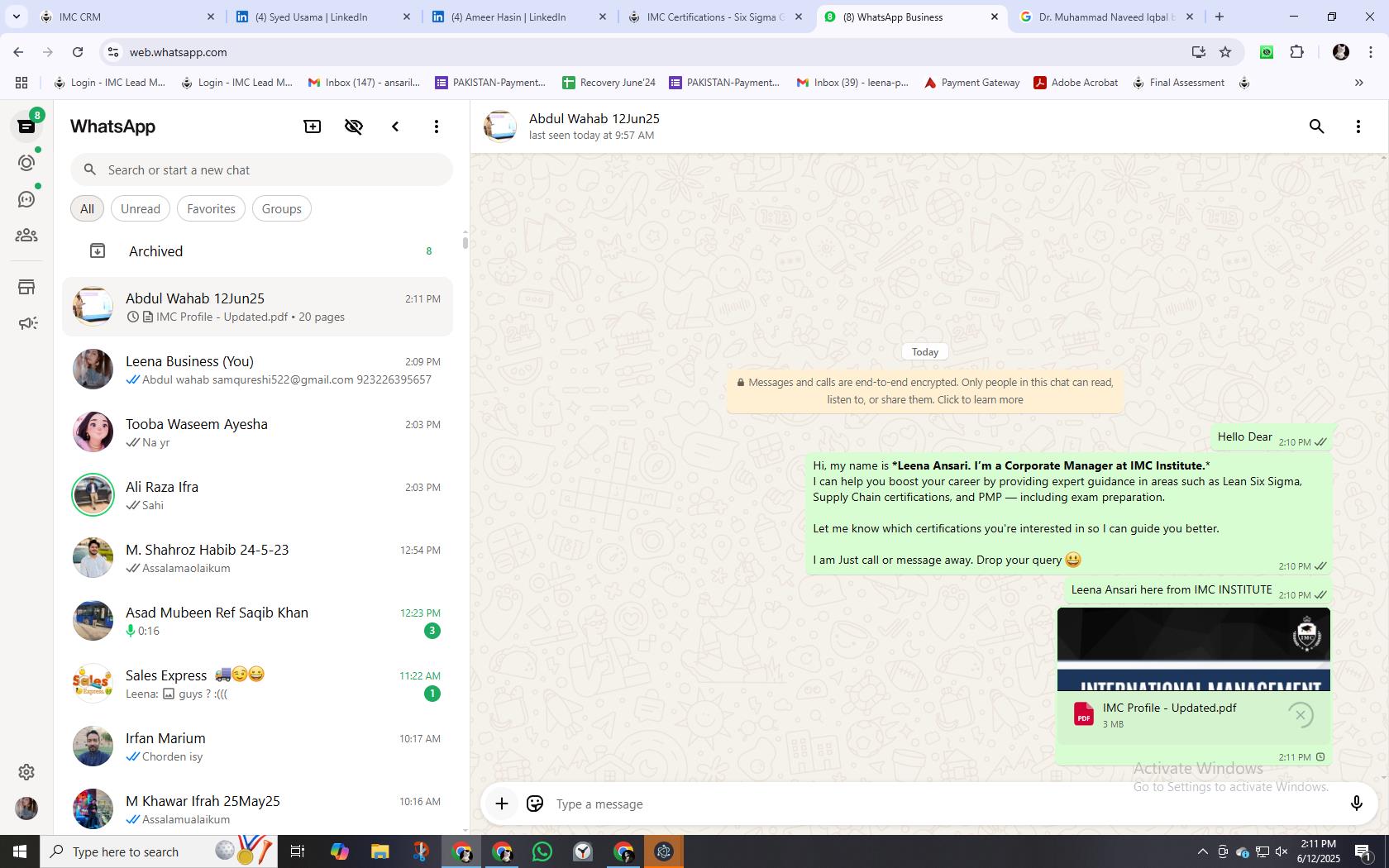Image resolution: width=1389 pixels, height=868 pixels.
Task: Select the Favorites chat filter
Action: (211, 209)
